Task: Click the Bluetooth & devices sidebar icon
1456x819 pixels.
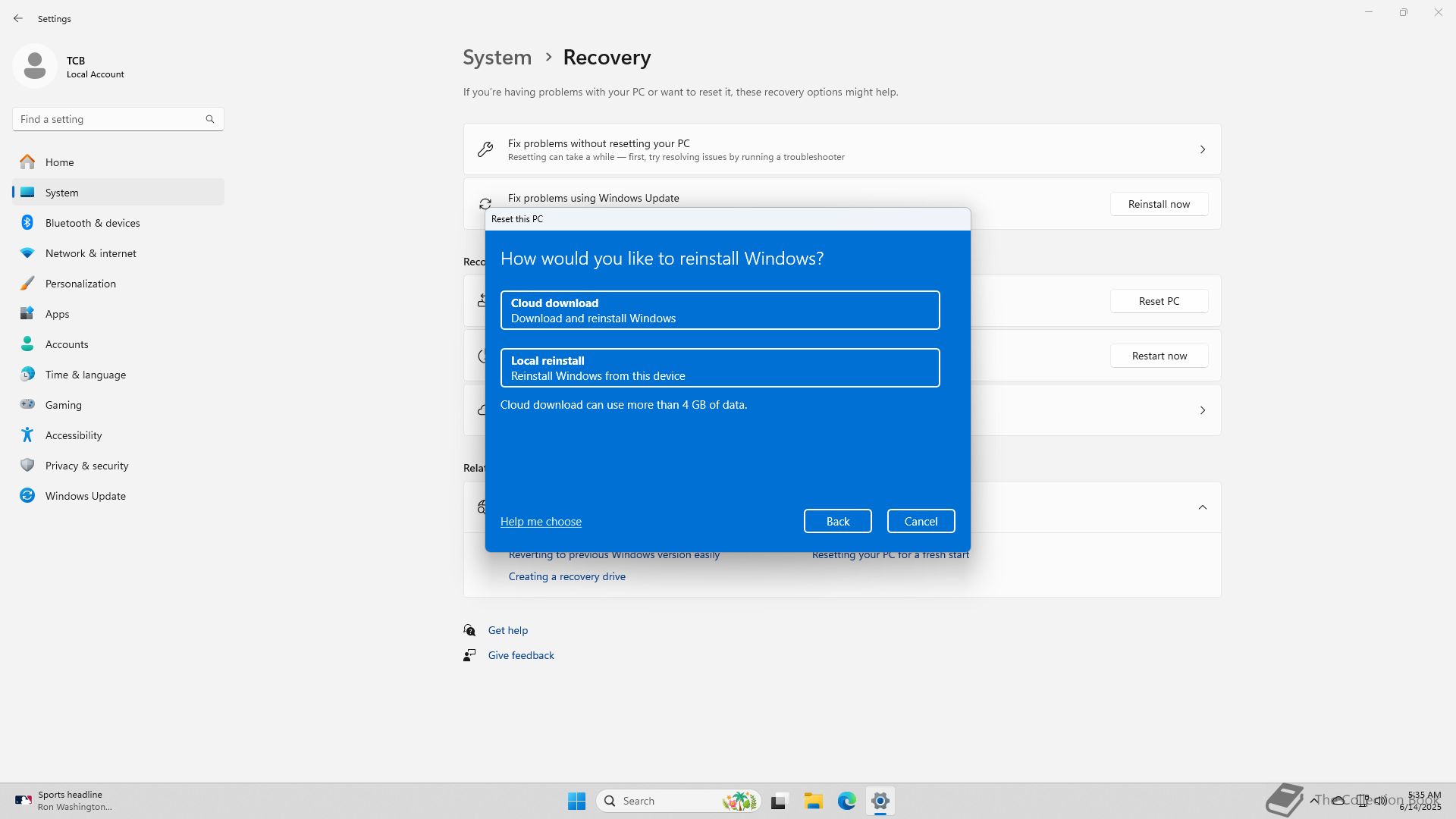Action: (27, 222)
